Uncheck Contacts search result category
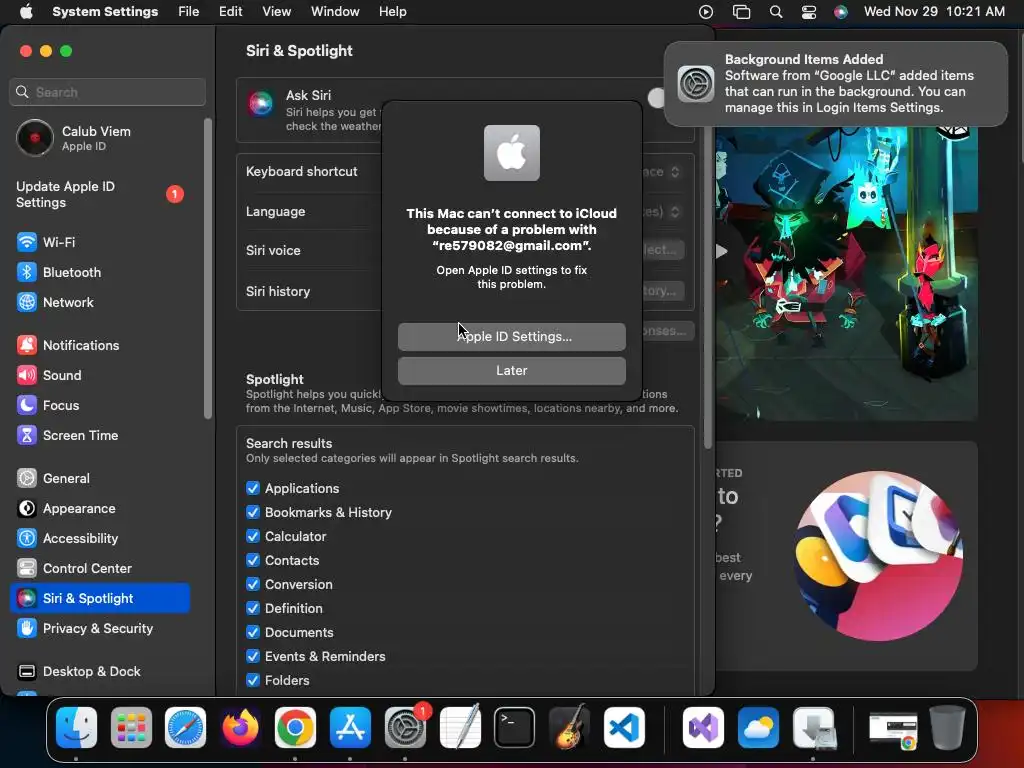 tap(253, 560)
